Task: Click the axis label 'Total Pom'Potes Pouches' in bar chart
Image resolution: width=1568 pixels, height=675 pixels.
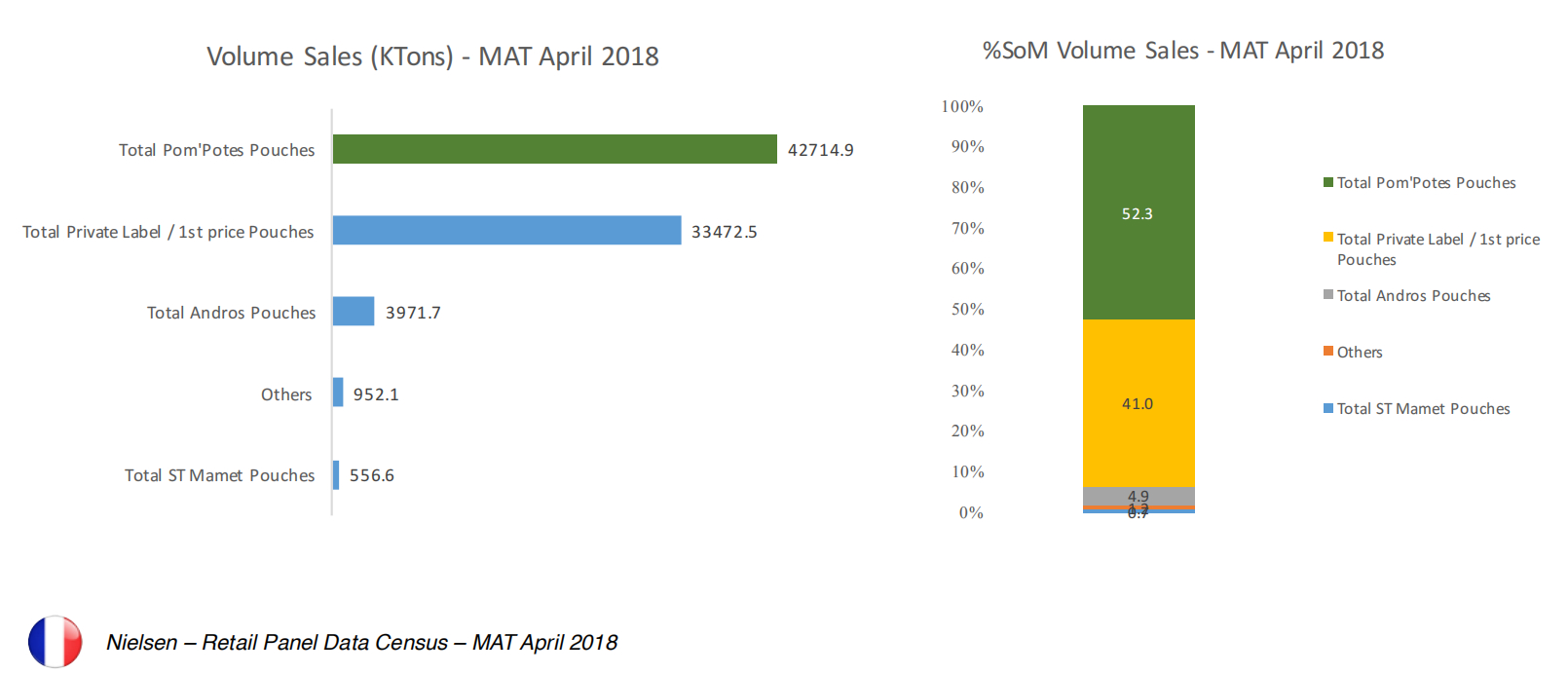Action: point(217,150)
